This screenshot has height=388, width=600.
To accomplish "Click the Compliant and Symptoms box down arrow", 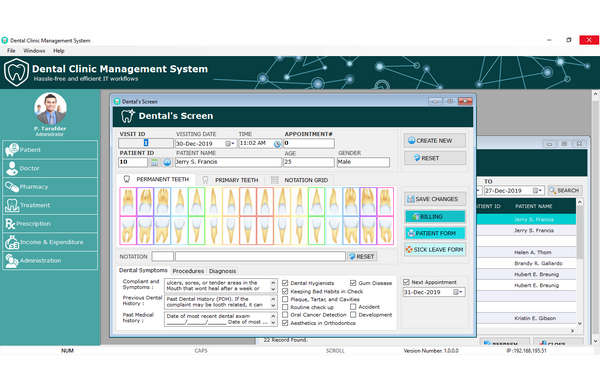I will (x=273, y=290).
